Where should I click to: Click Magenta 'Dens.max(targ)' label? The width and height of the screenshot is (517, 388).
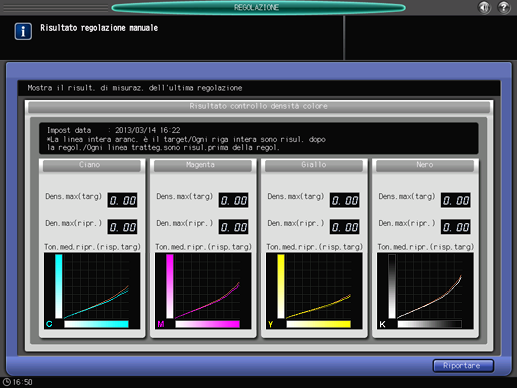pos(184,196)
